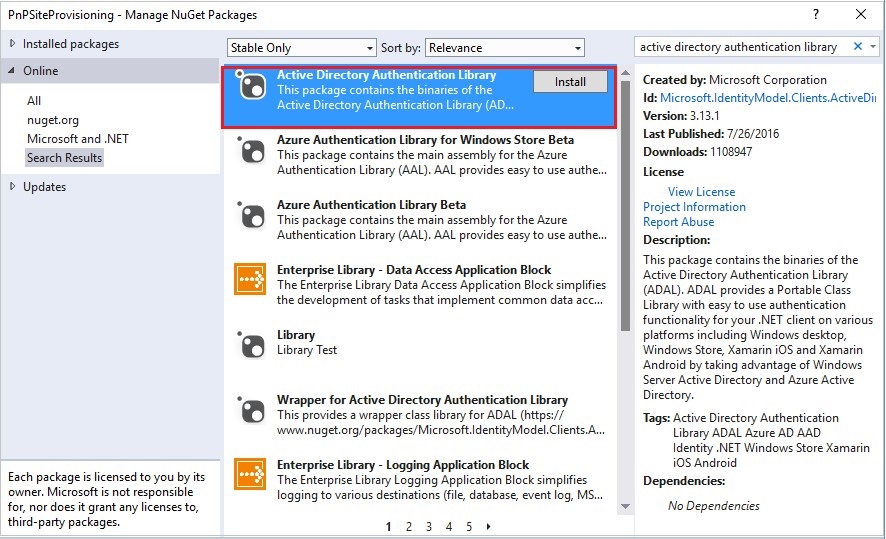
Task: Click the Downloads: 1108947 text
Action: tap(697, 152)
